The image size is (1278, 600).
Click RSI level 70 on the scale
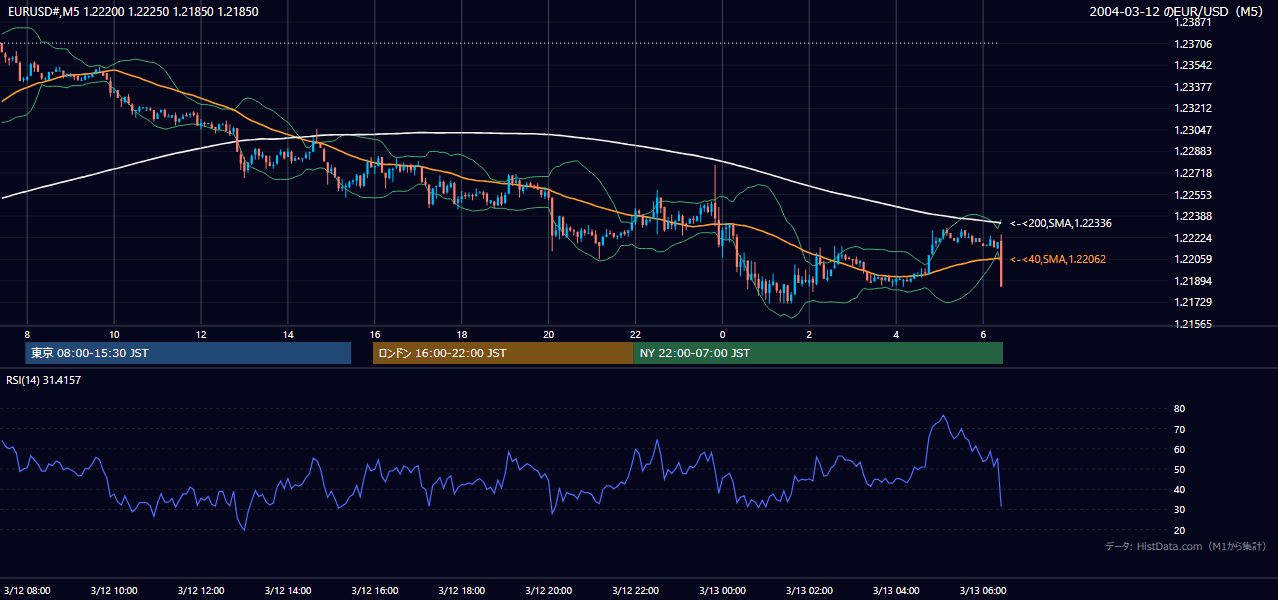pos(1179,429)
